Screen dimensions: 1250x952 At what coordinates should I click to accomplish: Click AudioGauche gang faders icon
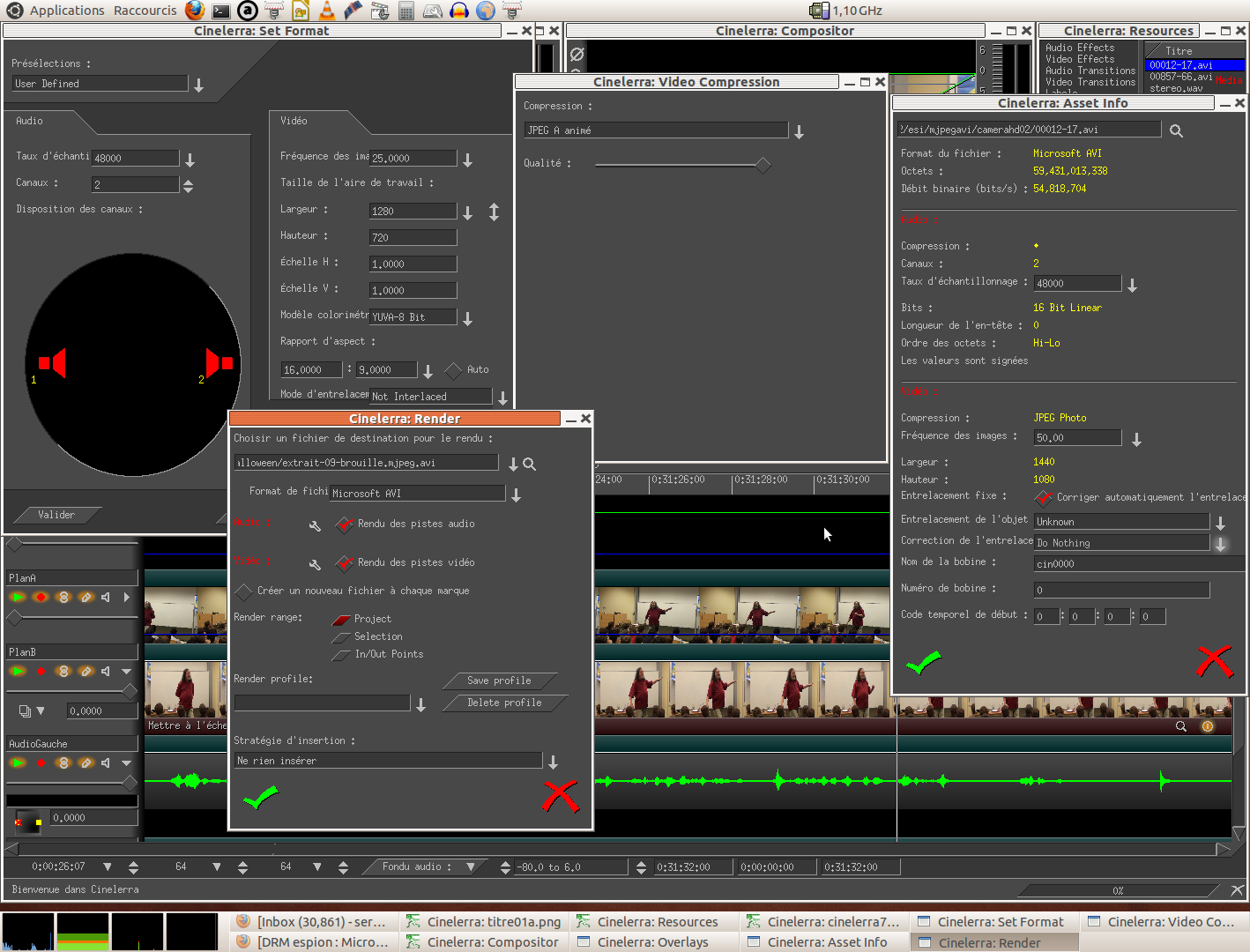(63, 762)
